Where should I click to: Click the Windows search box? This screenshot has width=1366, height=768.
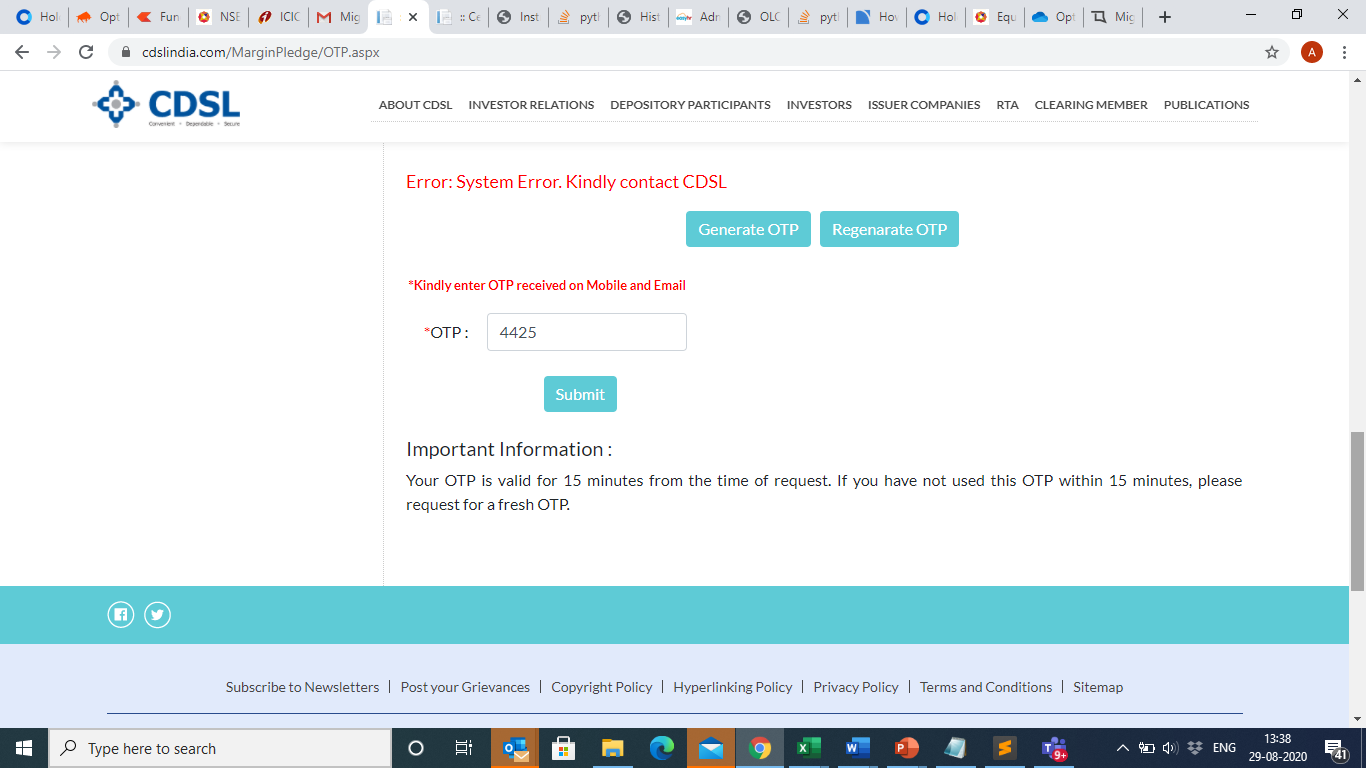pos(220,748)
